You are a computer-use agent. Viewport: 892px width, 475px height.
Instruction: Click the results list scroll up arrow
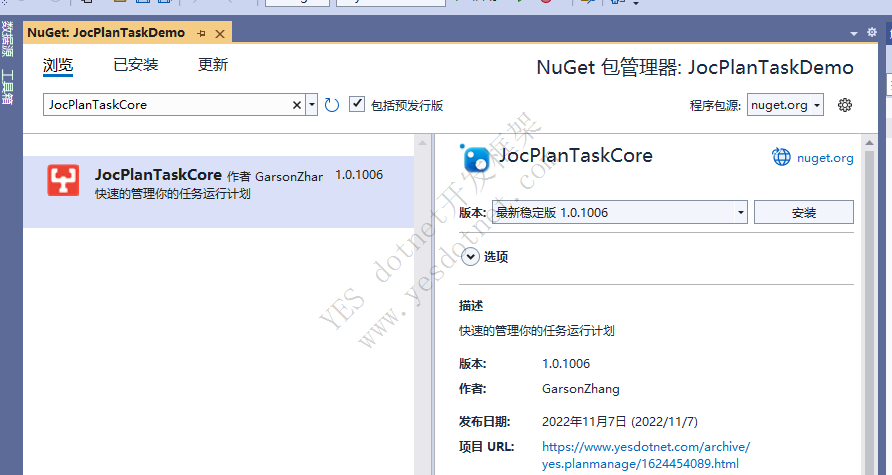point(422,142)
